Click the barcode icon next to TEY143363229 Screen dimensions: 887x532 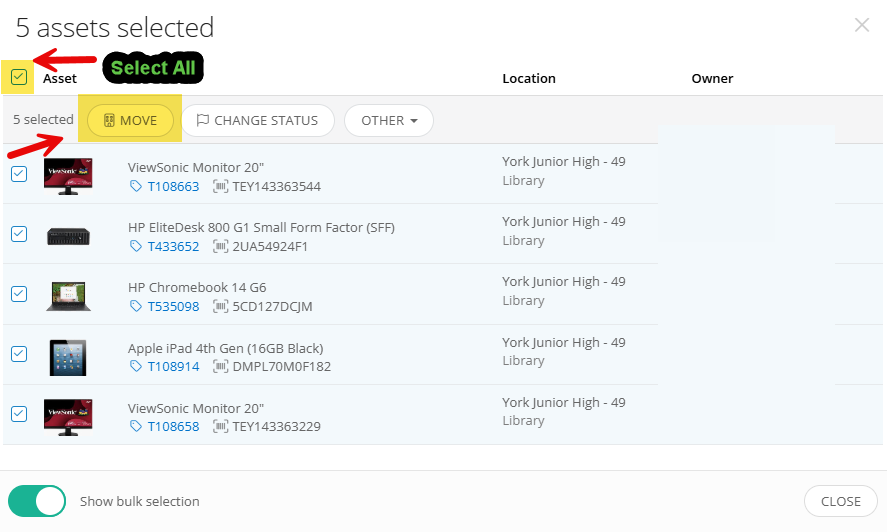coord(220,427)
